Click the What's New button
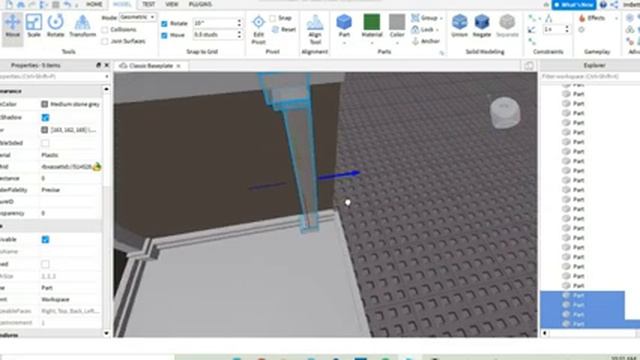 point(573,4)
